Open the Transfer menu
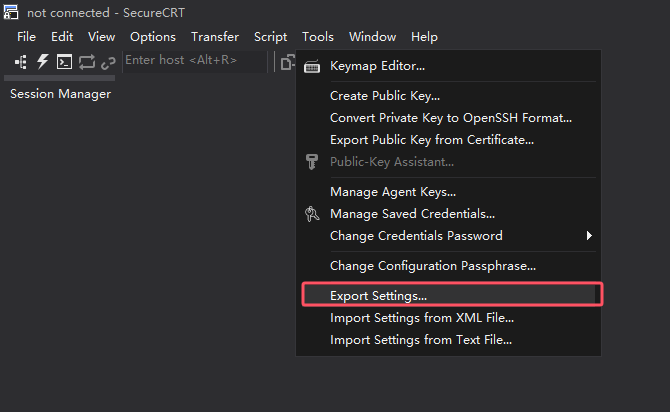 pos(215,37)
